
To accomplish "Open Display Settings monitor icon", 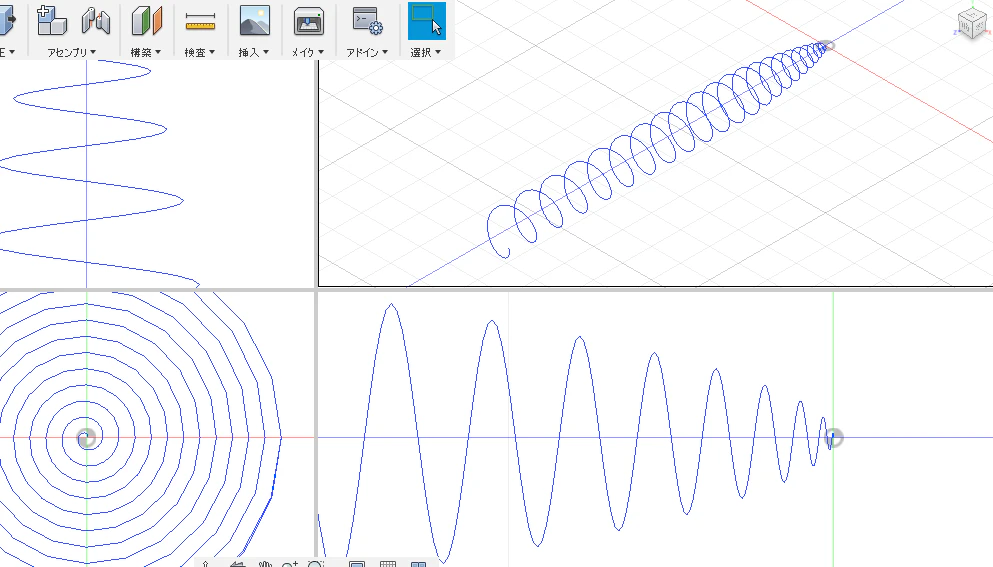I will pos(357,564).
